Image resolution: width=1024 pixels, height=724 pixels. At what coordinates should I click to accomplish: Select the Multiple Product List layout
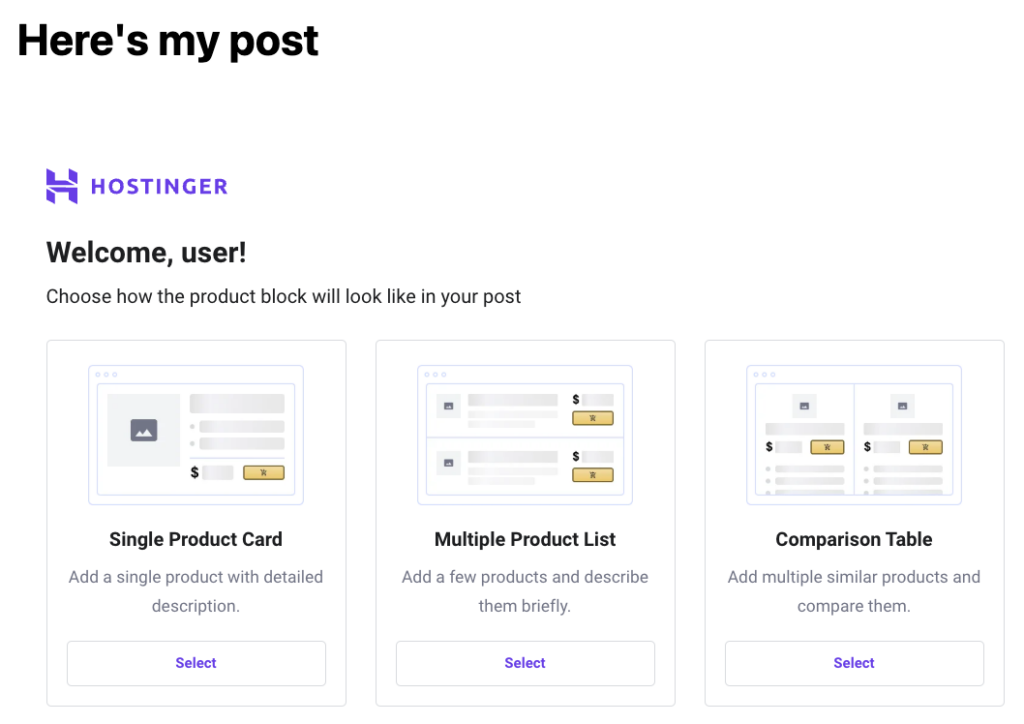(x=525, y=663)
